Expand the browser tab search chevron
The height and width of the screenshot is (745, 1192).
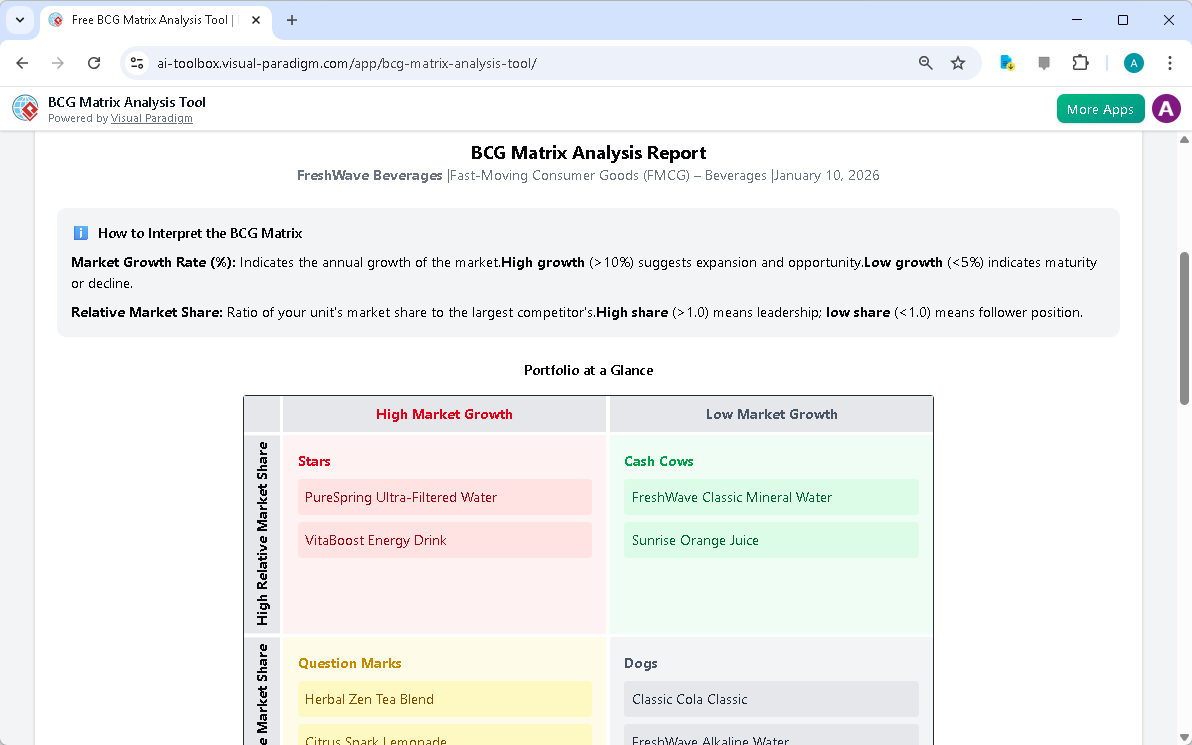(19, 20)
